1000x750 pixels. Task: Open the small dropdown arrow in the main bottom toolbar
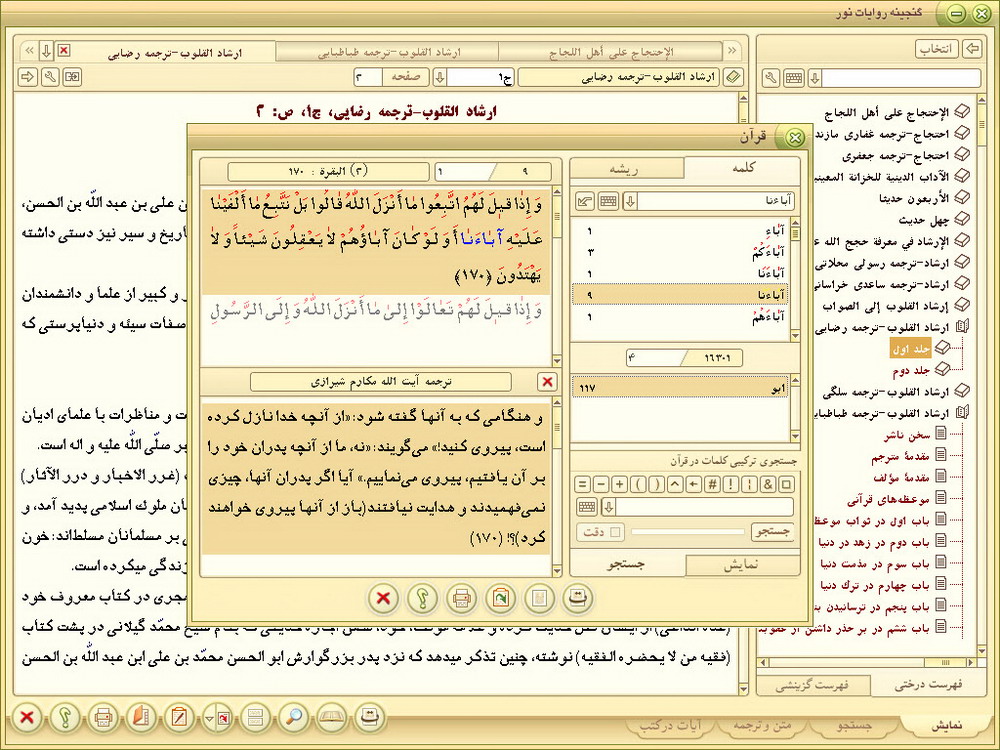coord(209,719)
